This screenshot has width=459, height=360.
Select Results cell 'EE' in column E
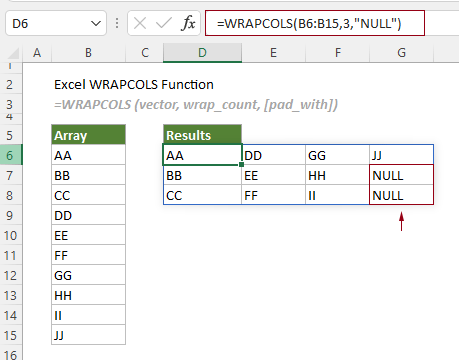coord(273,175)
